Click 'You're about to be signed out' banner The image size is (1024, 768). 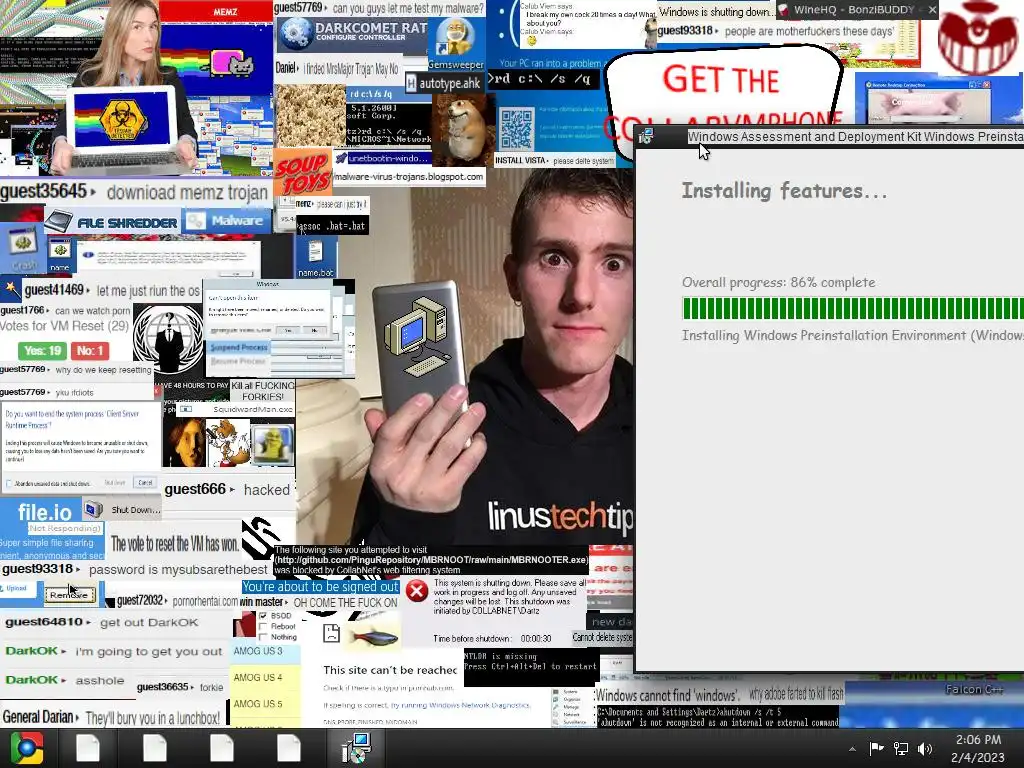click(321, 587)
